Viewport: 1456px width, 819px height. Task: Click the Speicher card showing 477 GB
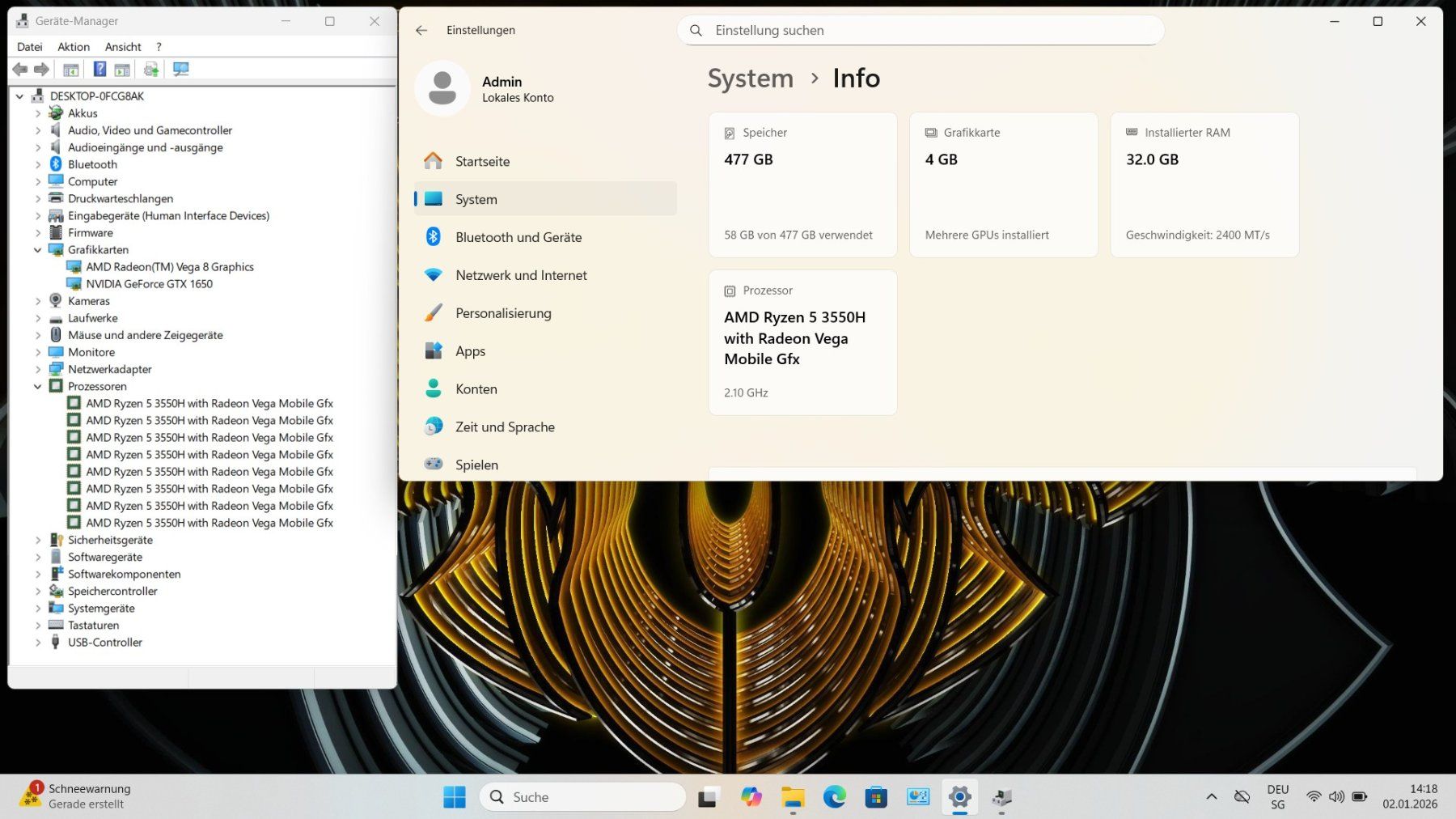click(x=802, y=184)
